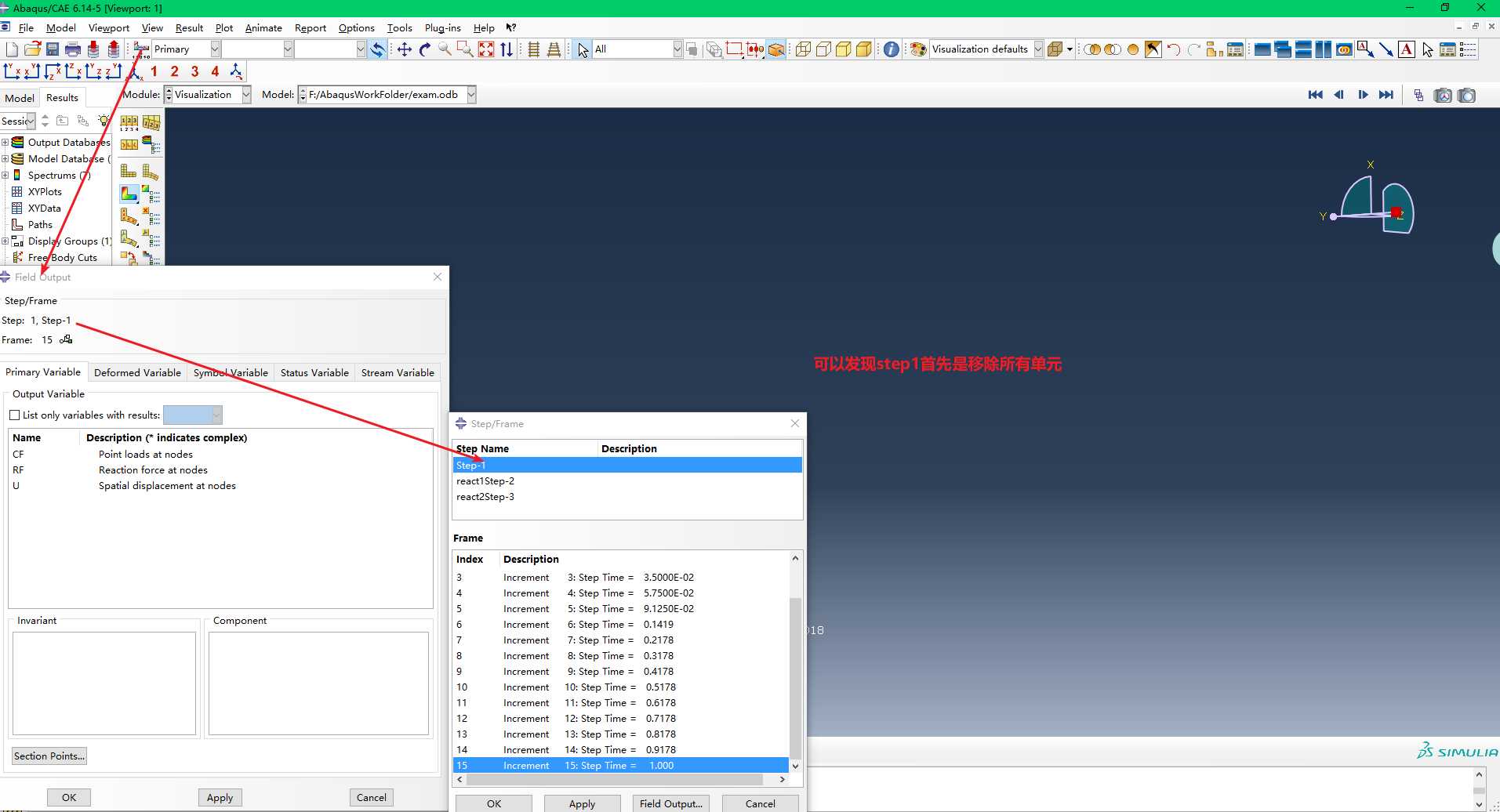Image resolution: width=1500 pixels, height=812 pixels.
Task: Expand the Display Groups tree node
Action: point(5,241)
